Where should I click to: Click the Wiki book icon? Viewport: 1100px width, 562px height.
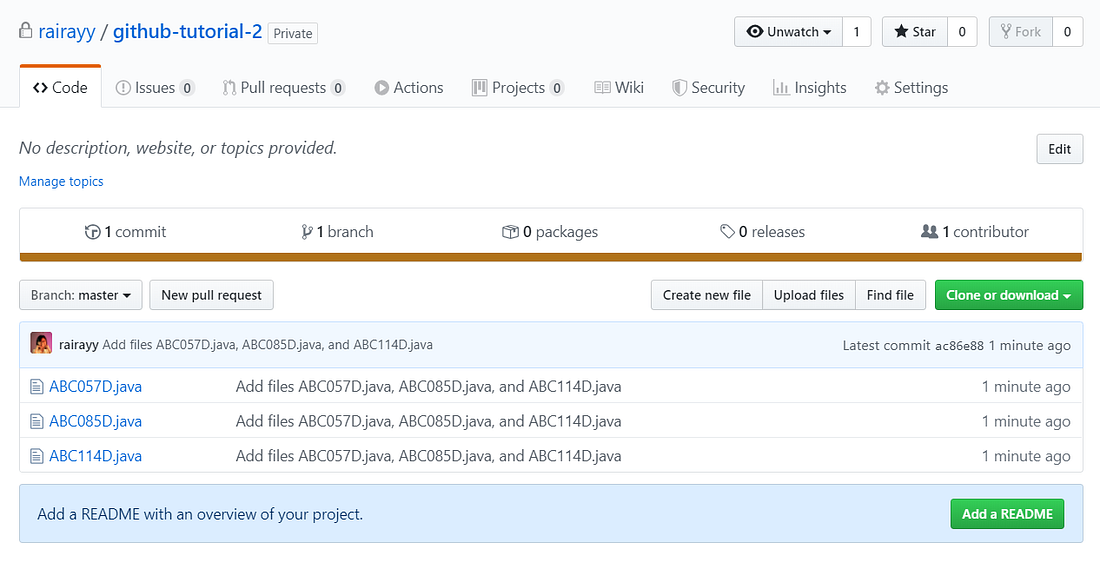(x=602, y=88)
